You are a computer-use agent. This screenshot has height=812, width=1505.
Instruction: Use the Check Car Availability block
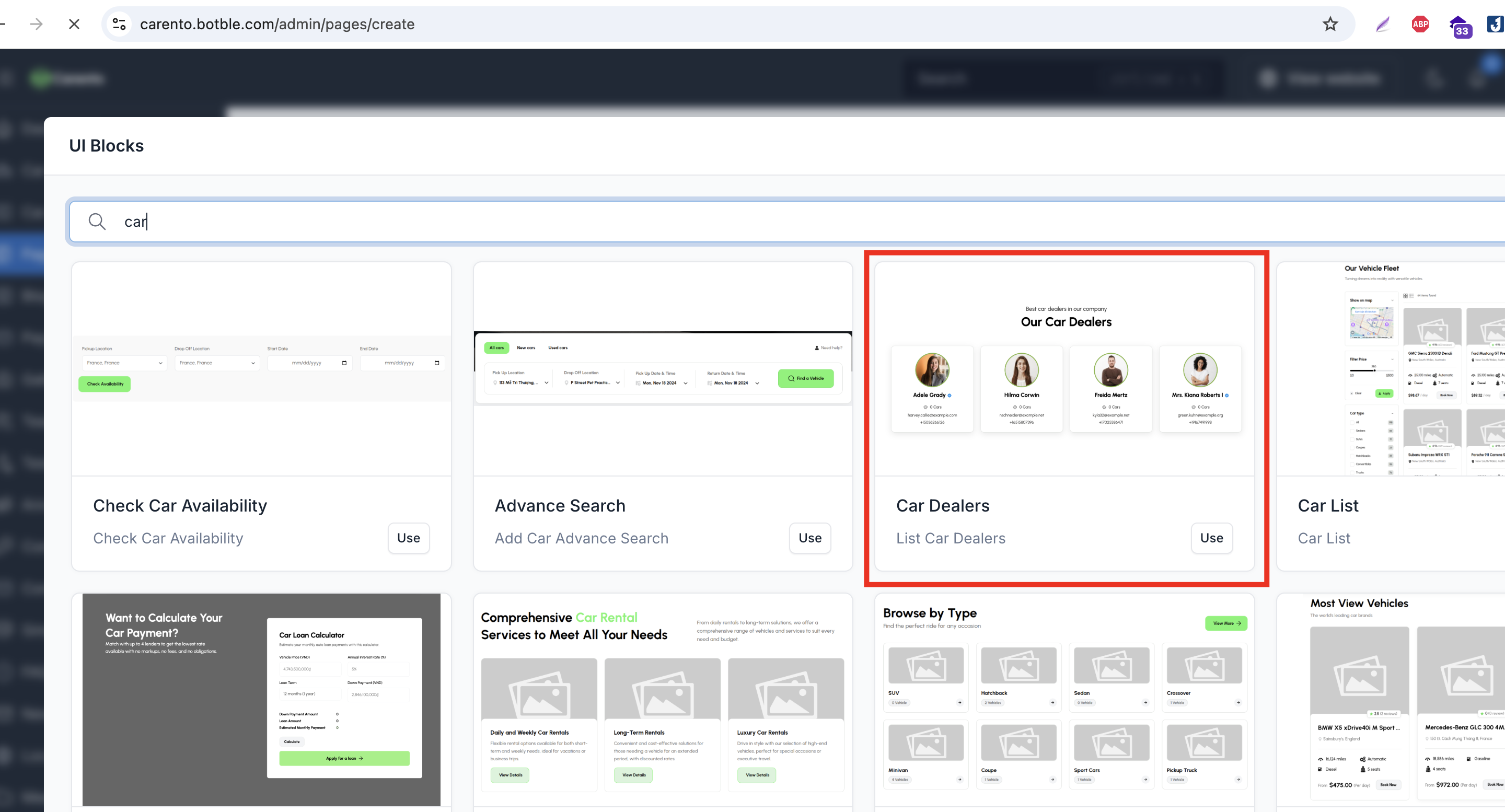tap(408, 538)
